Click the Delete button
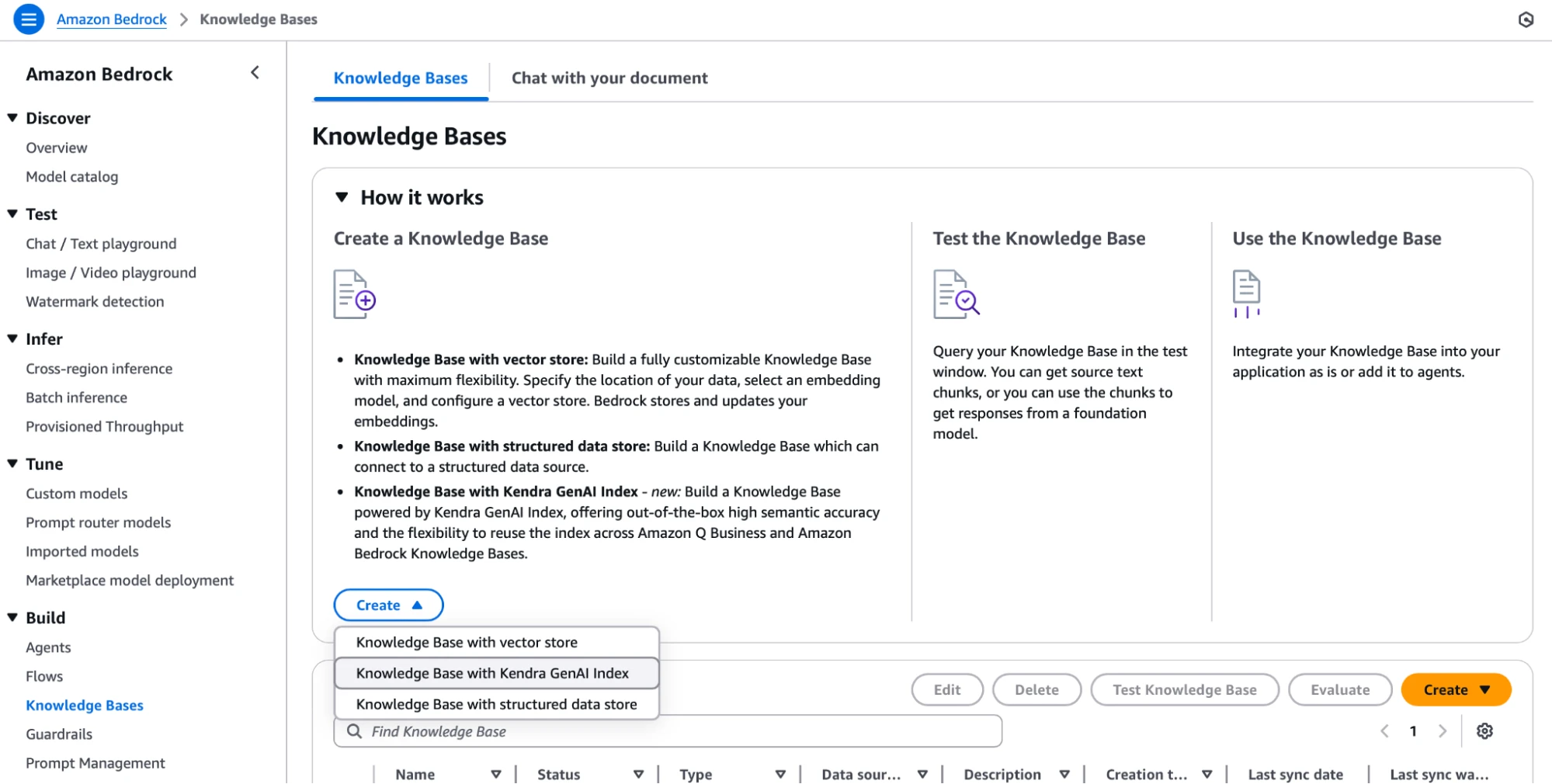This screenshot has width=1552, height=784. tap(1036, 690)
